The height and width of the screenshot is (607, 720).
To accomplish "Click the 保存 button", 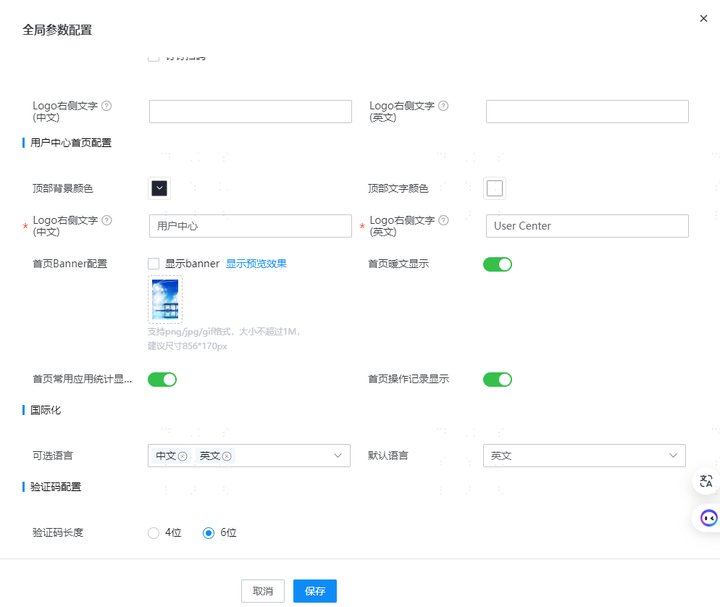I will click(x=315, y=591).
